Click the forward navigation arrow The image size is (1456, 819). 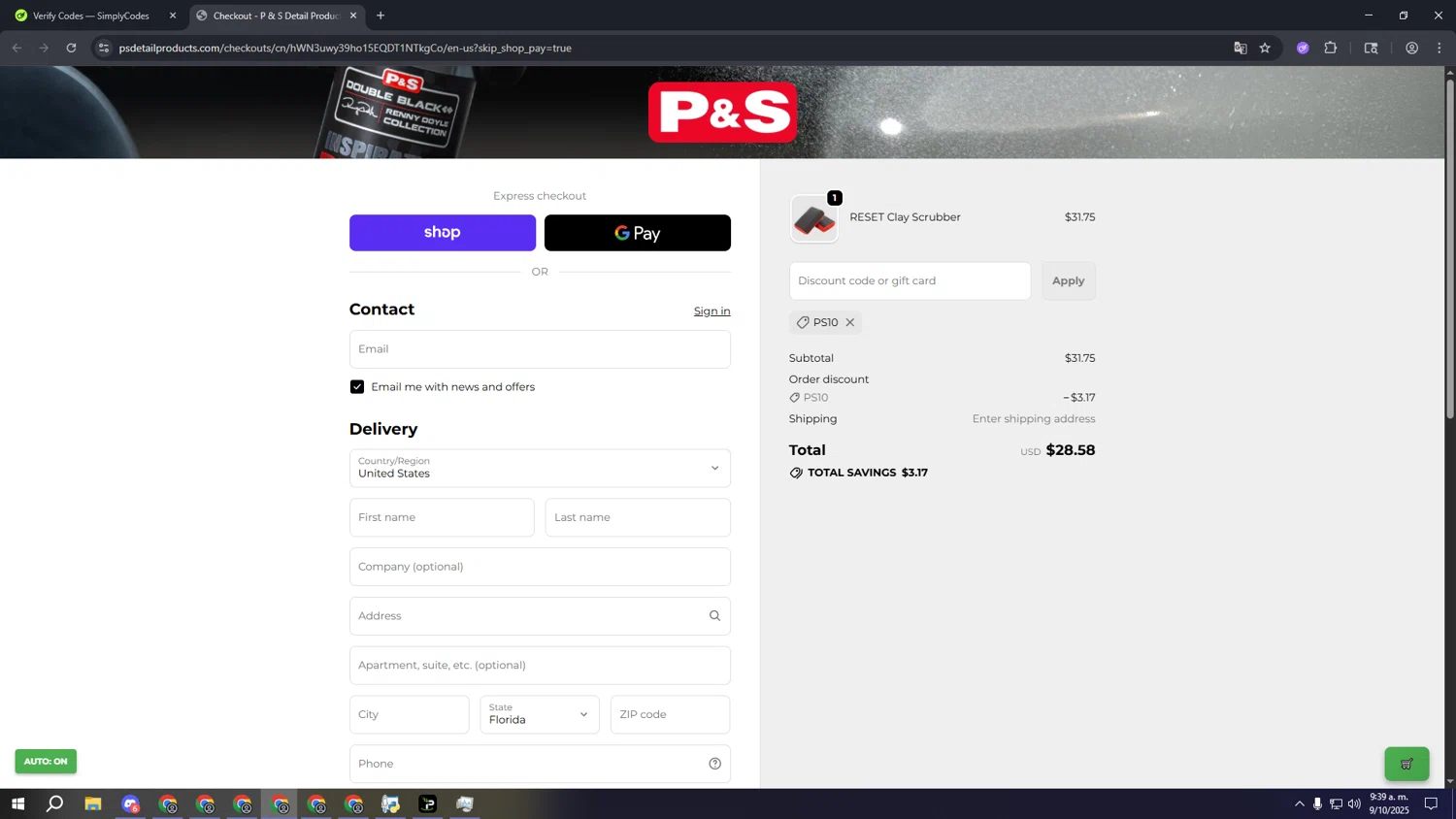pyautogui.click(x=44, y=48)
